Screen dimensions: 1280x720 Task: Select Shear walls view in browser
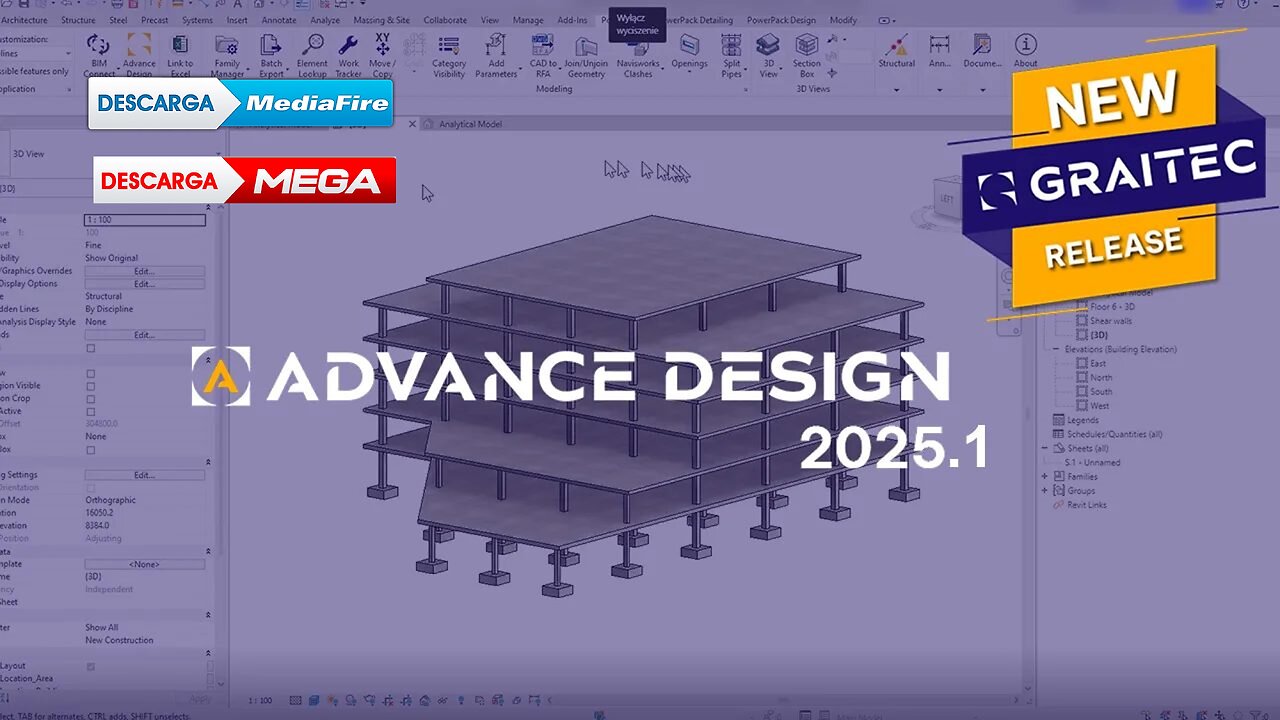(x=1110, y=321)
